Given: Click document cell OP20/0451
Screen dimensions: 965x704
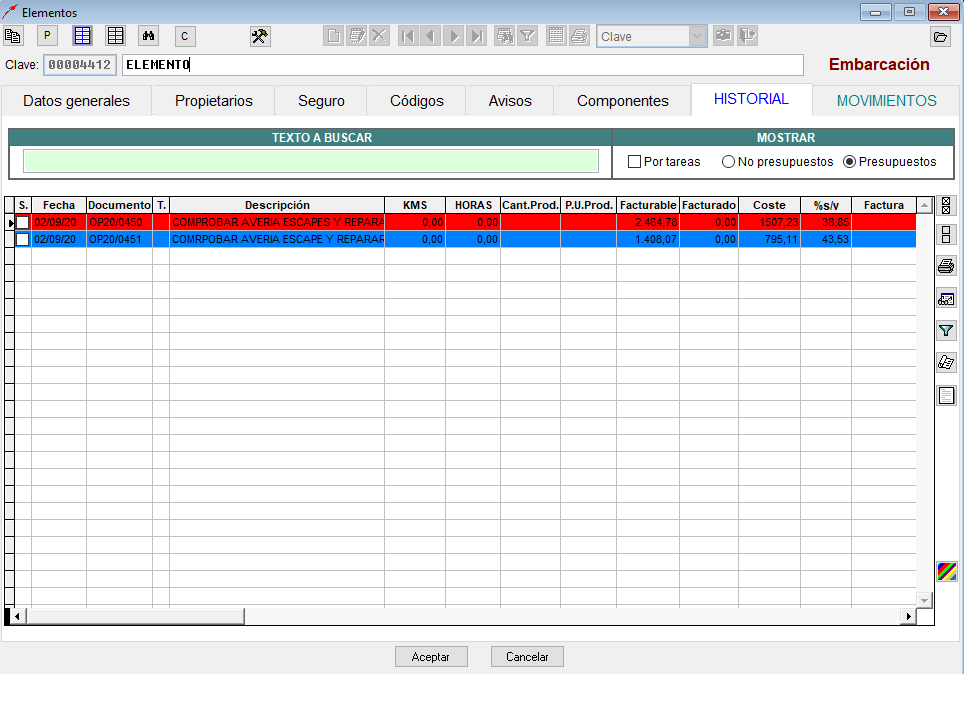Looking at the screenshot, I should point(119,239).
